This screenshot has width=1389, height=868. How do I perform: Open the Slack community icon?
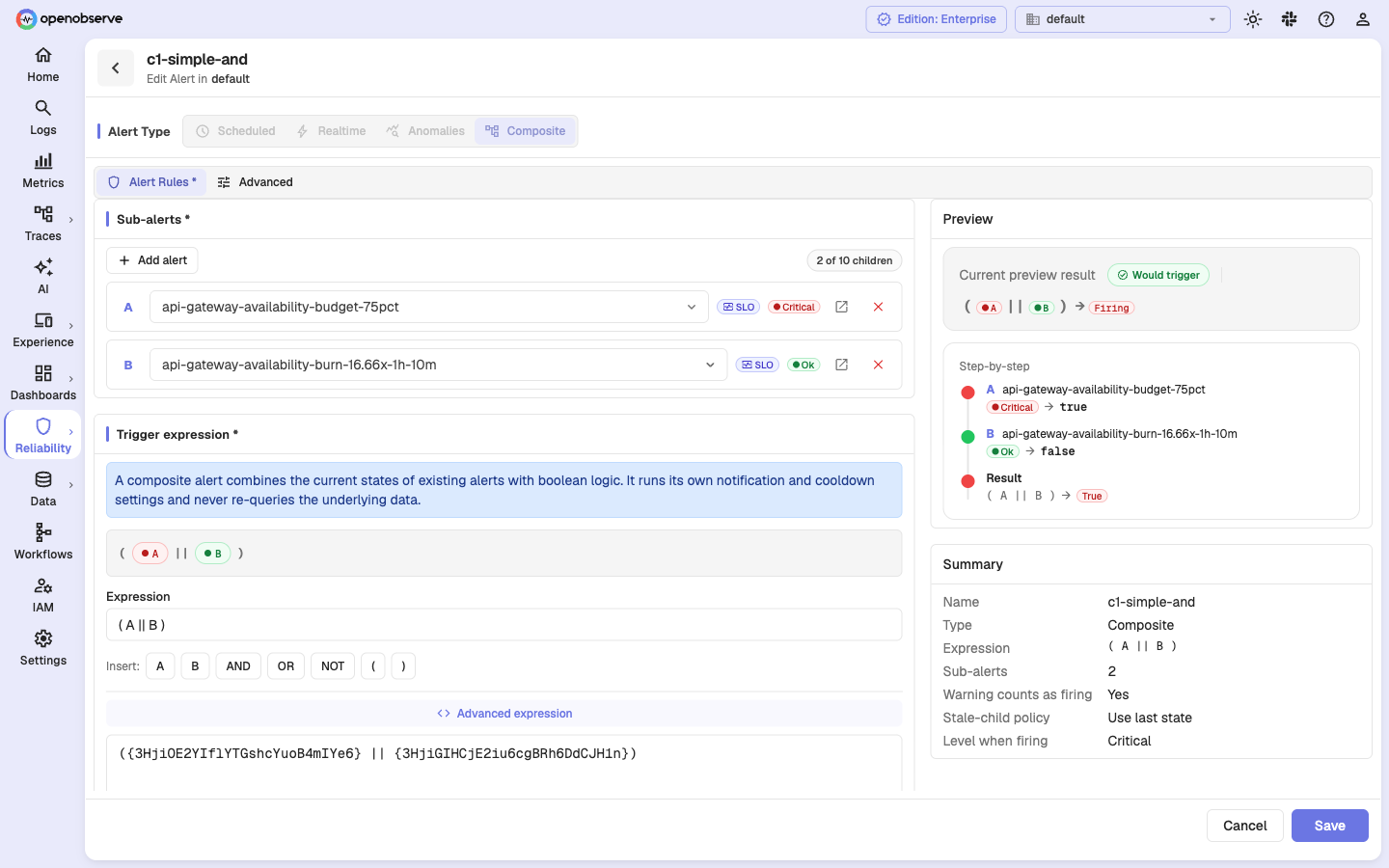click(x=1290, y=19)
